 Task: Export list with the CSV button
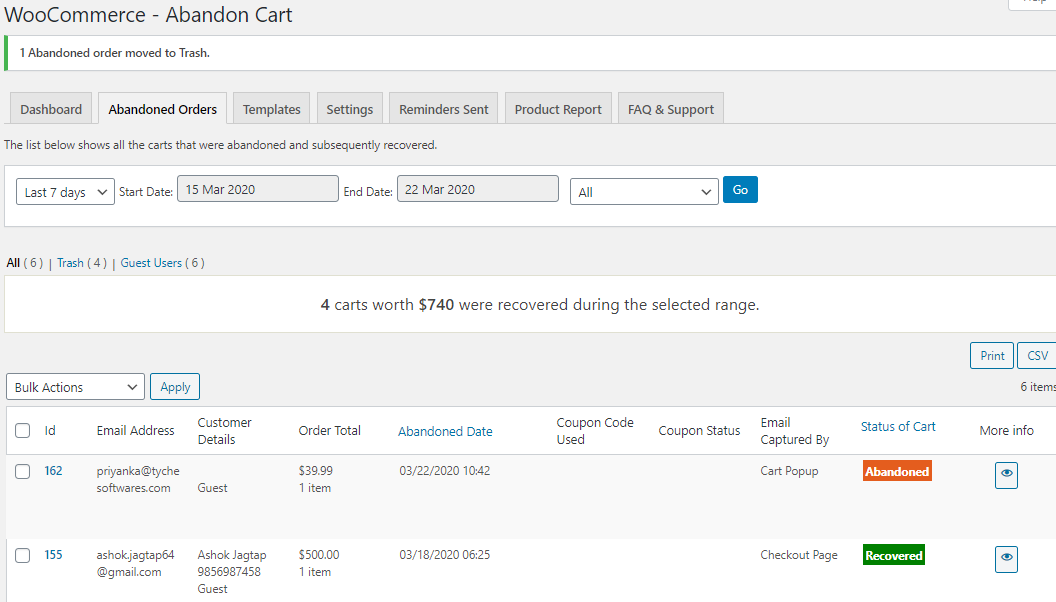1037,356
